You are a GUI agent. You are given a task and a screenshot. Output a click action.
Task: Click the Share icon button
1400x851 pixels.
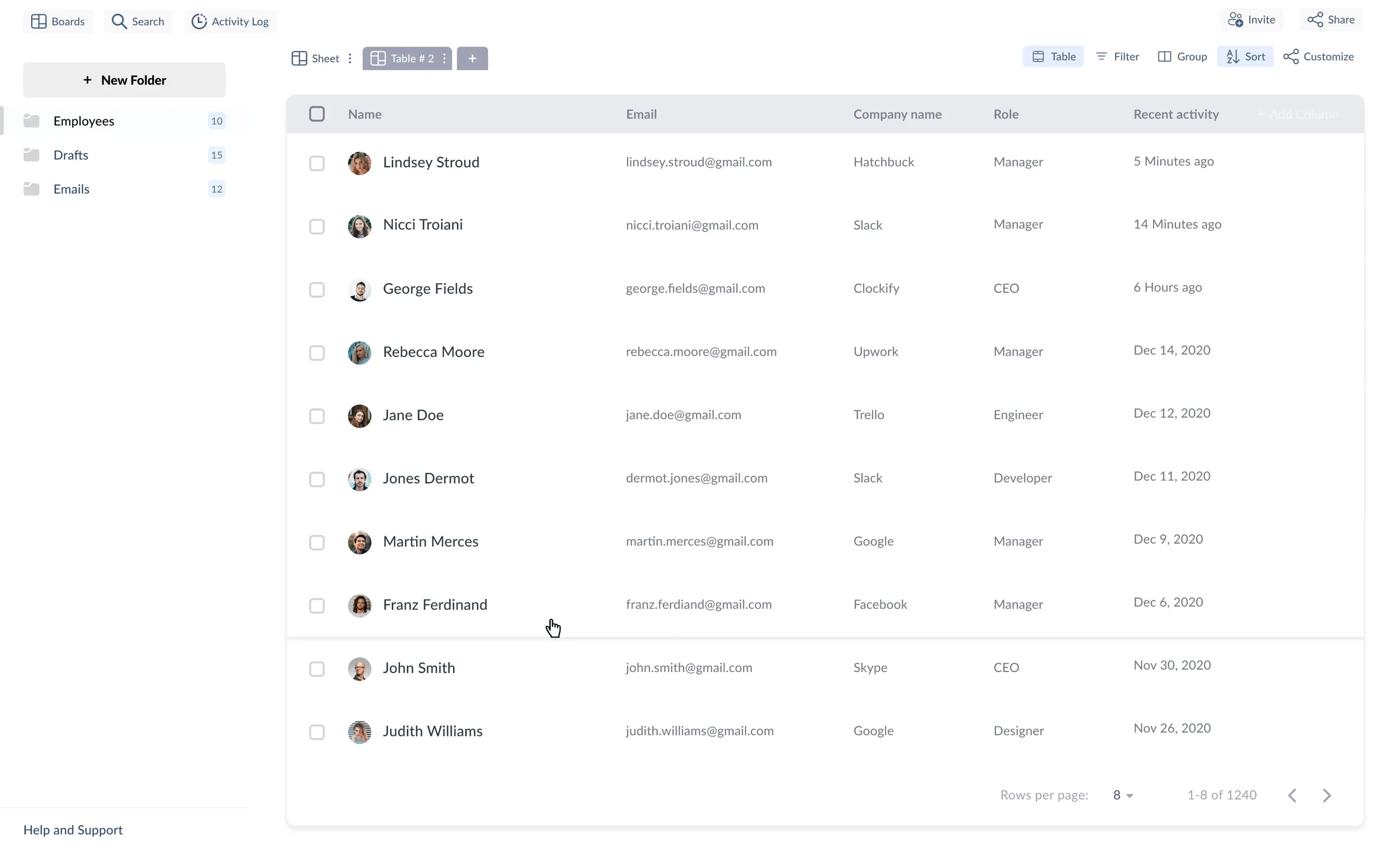tap(1315, 20)
